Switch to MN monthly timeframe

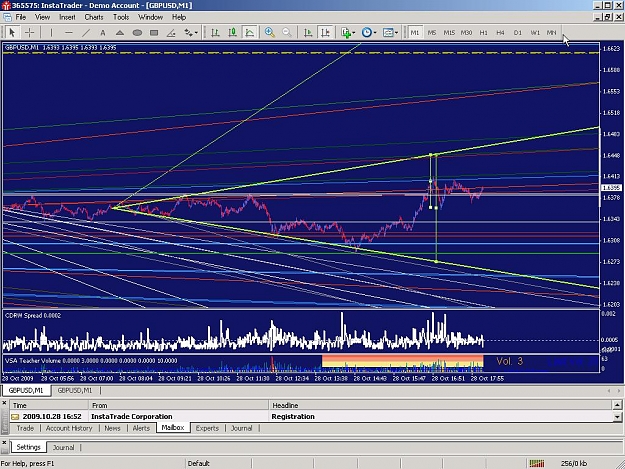pyautogui.click(x=552, y=32)
